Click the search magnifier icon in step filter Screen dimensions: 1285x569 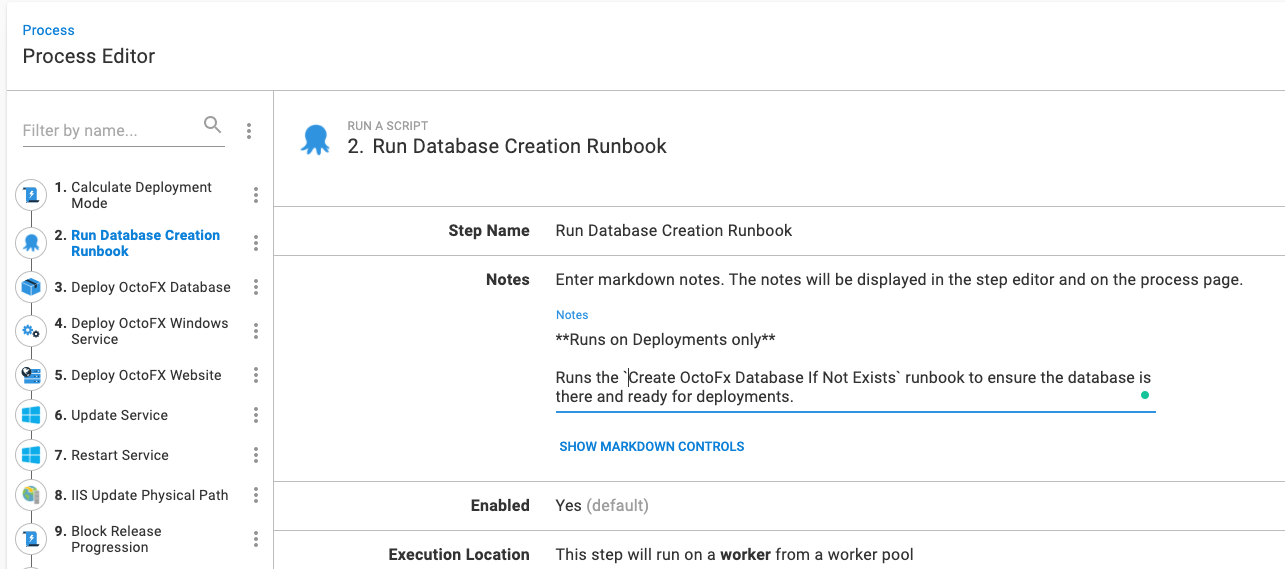click(x=212, y=125)
